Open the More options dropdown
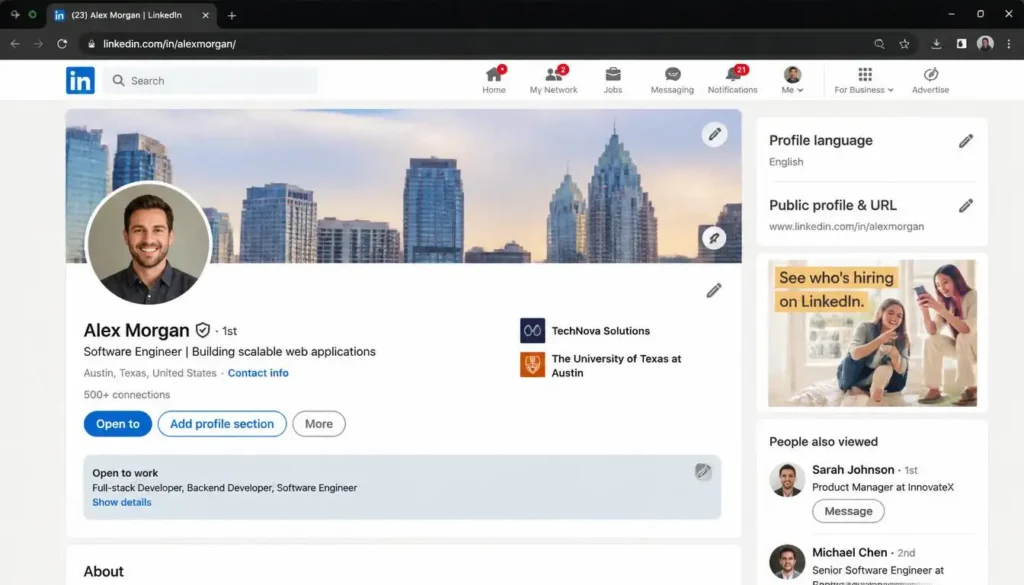The width and height of the screenshot is (1024, 585). [x=319, y=424]
